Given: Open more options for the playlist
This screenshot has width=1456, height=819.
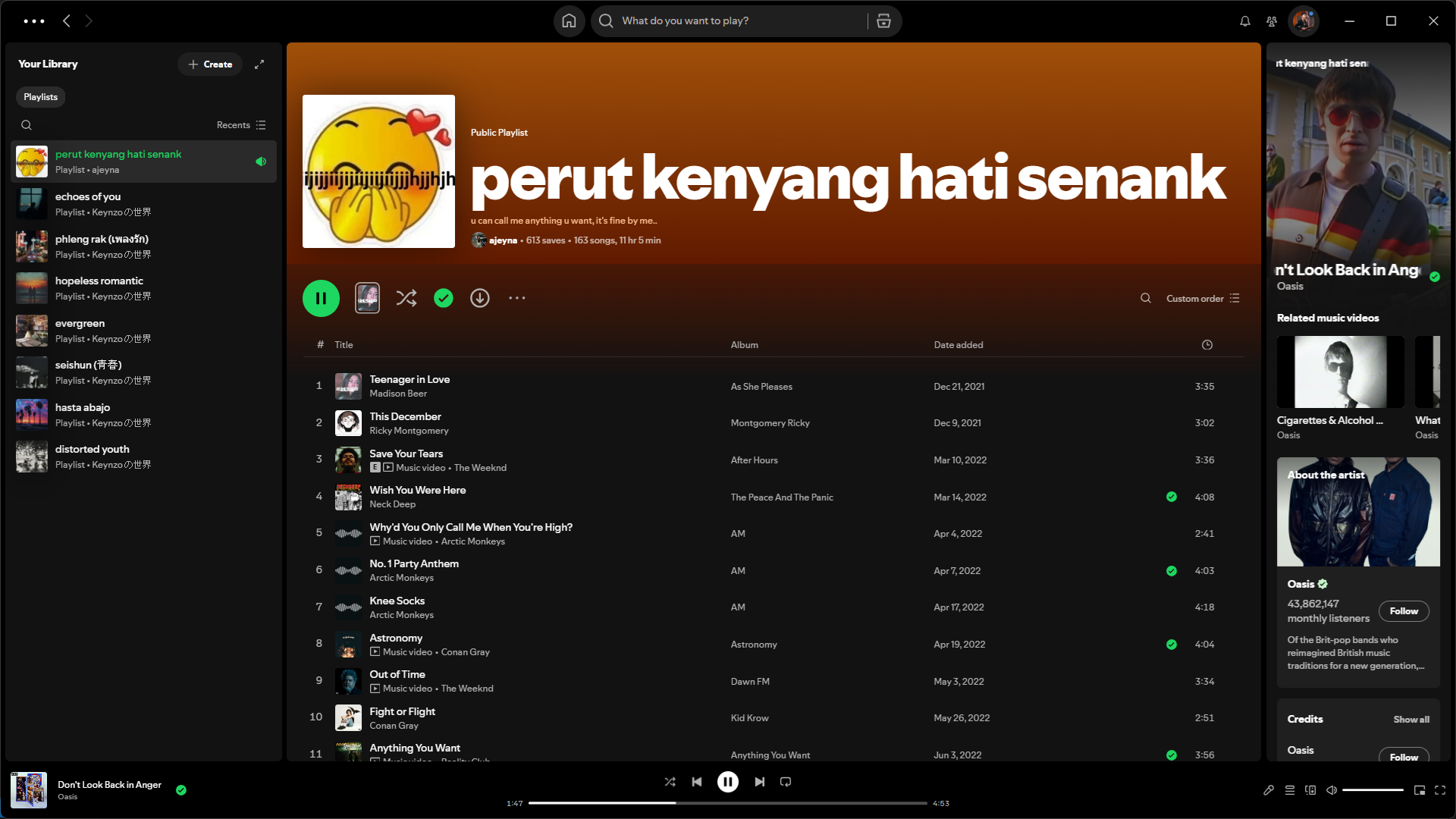Looking at the screenshot, I should tap(517, 298).
